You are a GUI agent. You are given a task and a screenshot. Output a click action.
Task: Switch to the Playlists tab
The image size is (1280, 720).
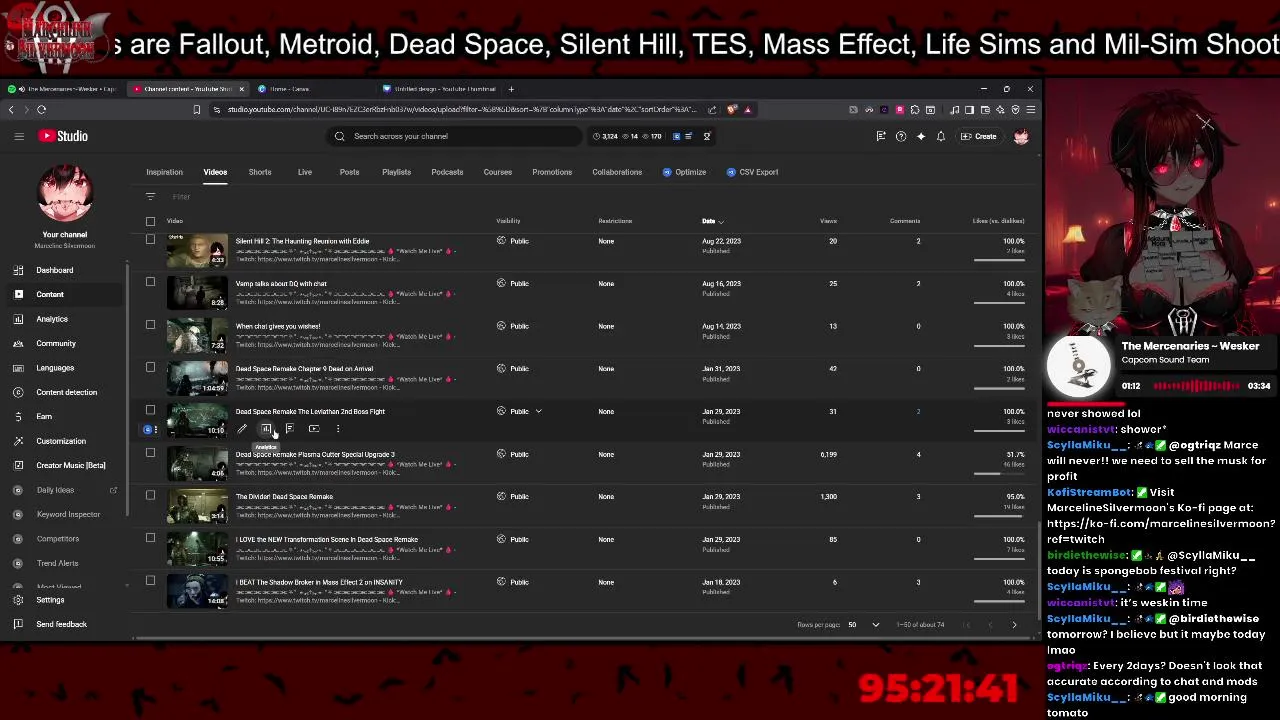396,172
